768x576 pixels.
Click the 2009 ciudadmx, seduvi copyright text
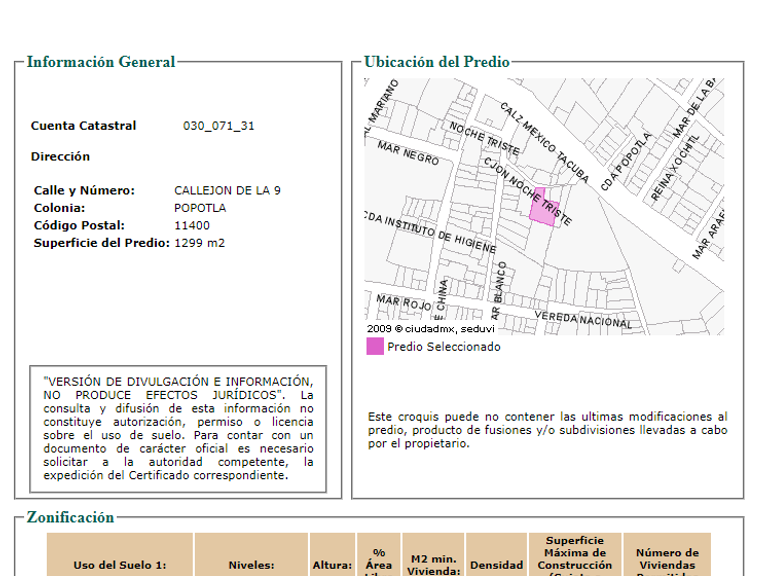tap(431, 329)
